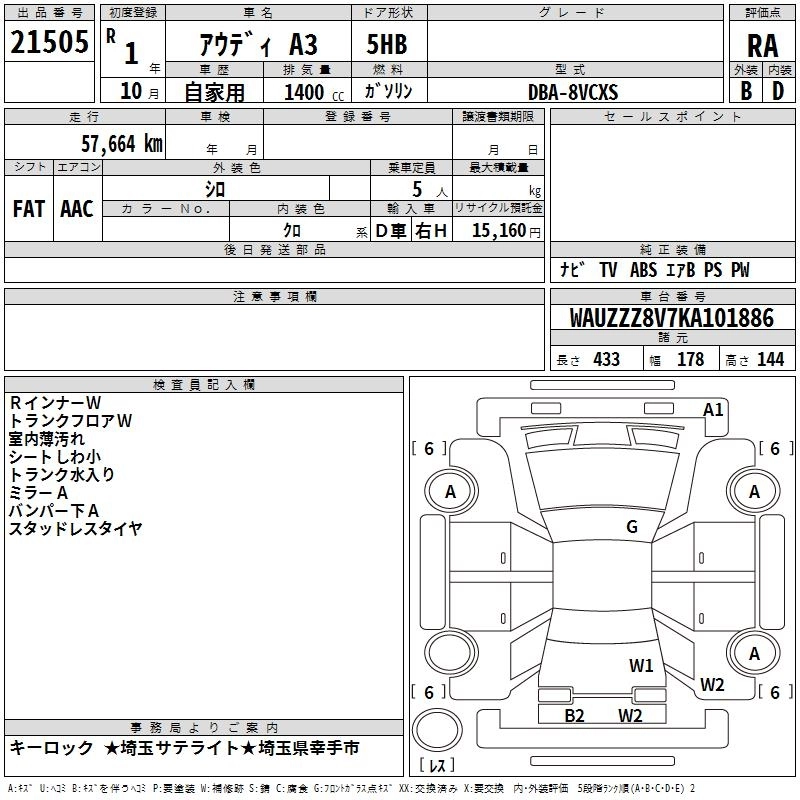Click the rear-right tire A circle marker
Screen dimensions: 800x800
point(754,654)
